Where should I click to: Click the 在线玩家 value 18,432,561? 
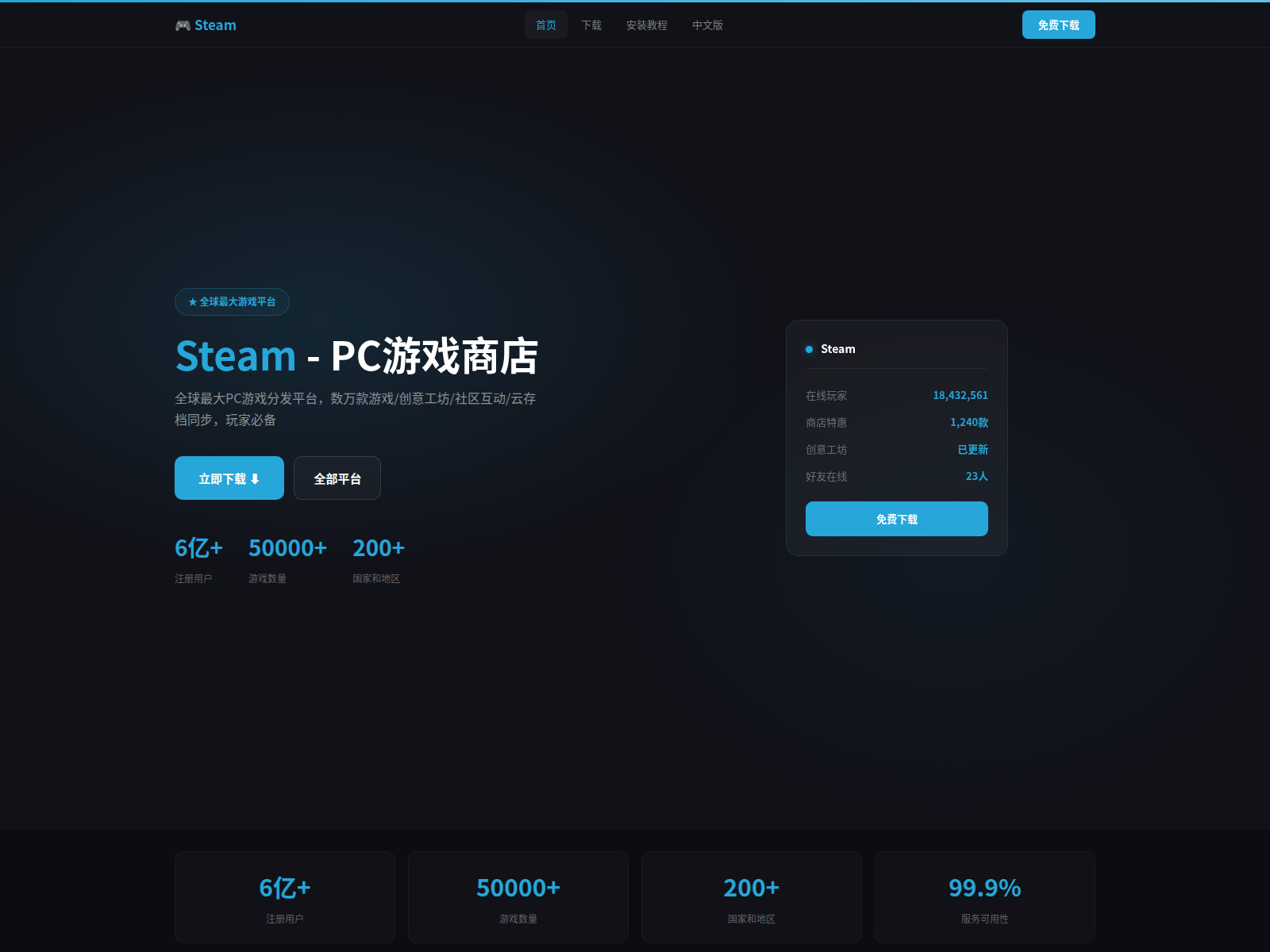(x=960, y=395)
